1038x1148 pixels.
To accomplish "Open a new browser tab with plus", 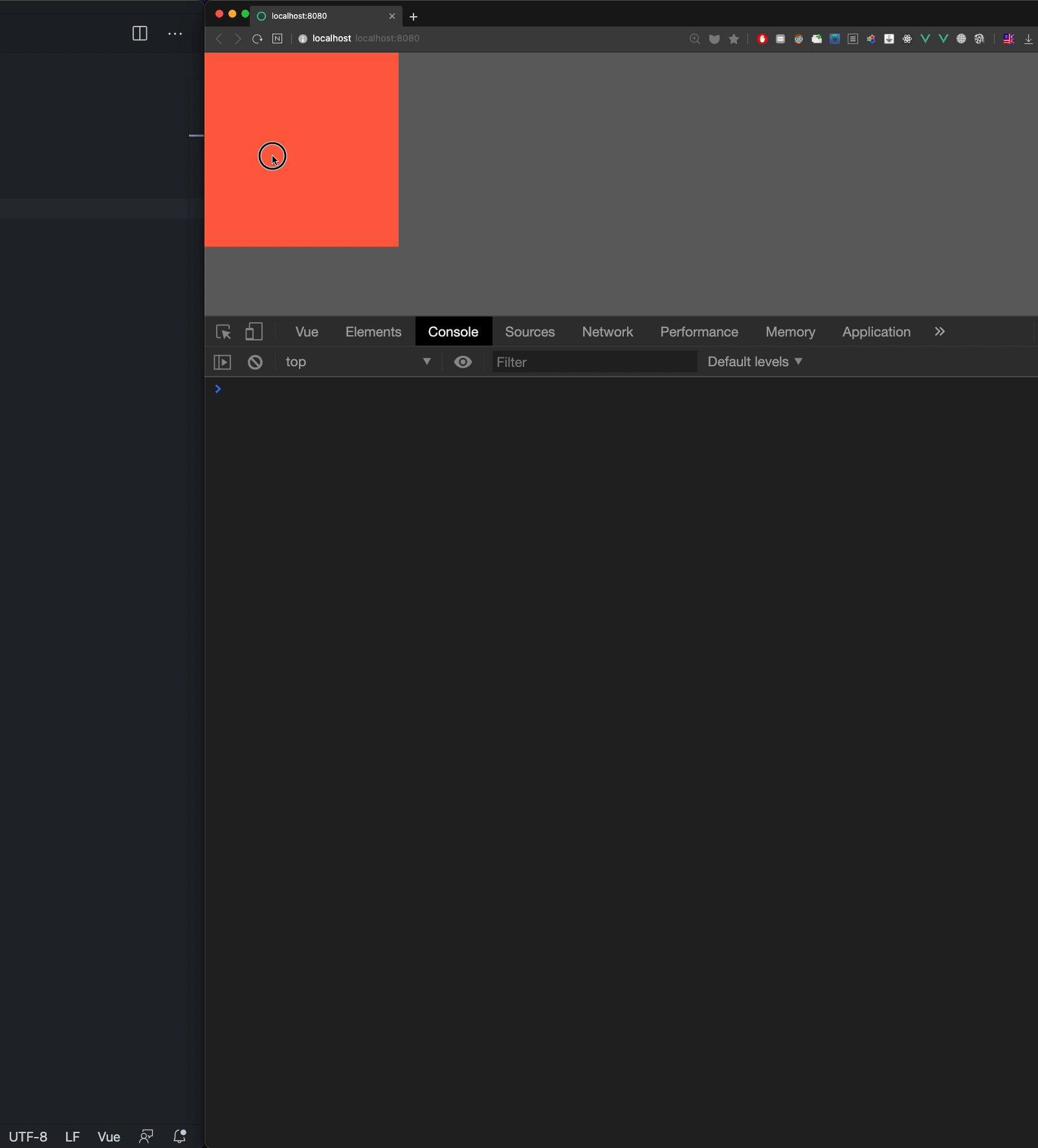I will point(414,16).
